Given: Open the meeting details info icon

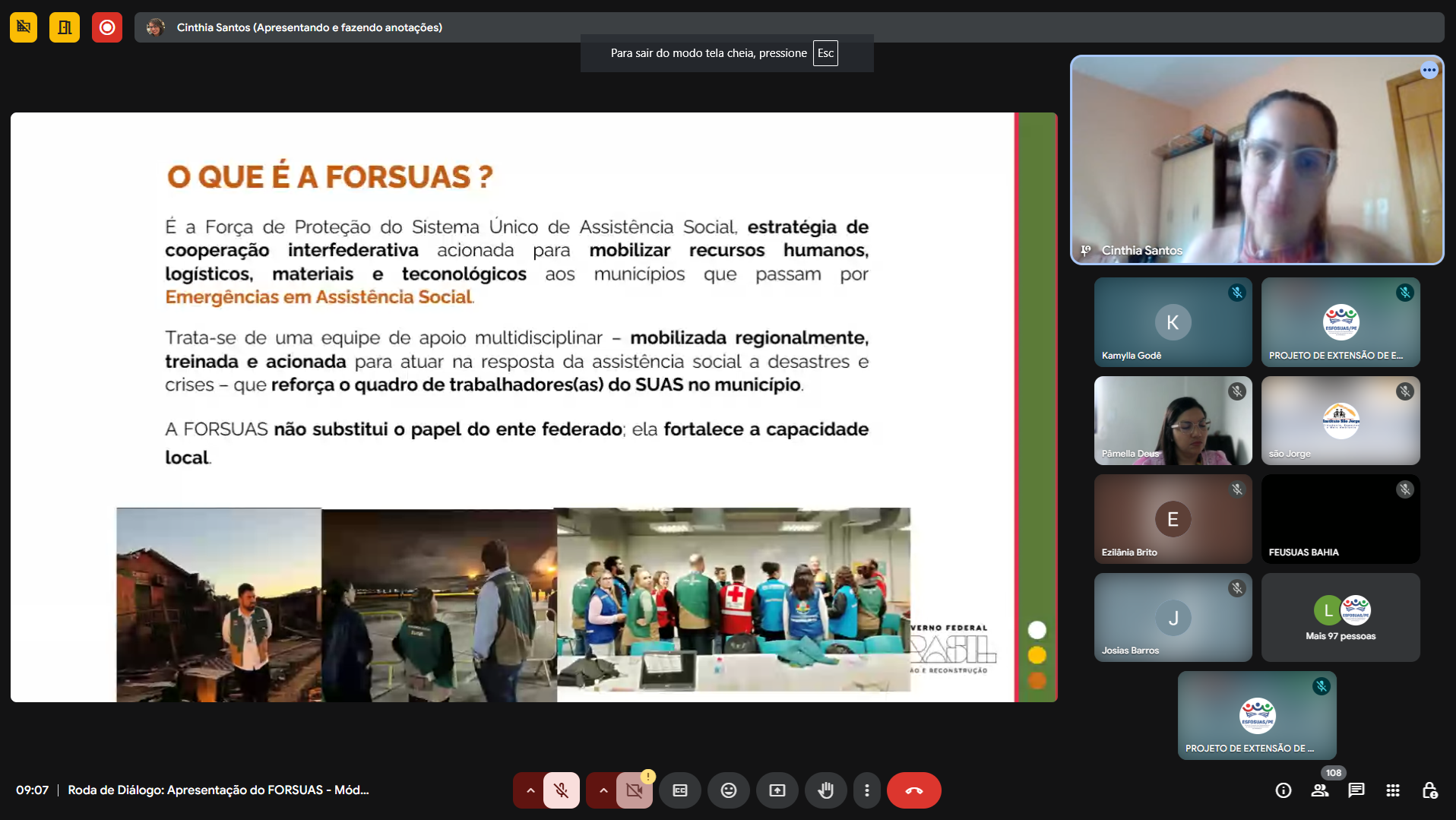Looking at the screenshot, I should (x=1283, y=790).
